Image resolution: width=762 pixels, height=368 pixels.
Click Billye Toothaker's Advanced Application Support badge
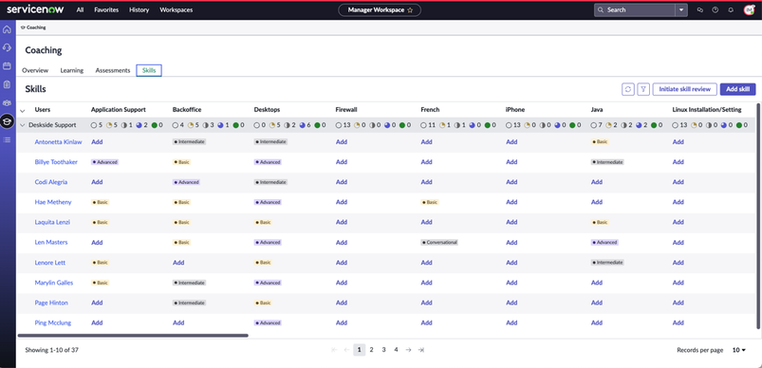click(105, 162)
